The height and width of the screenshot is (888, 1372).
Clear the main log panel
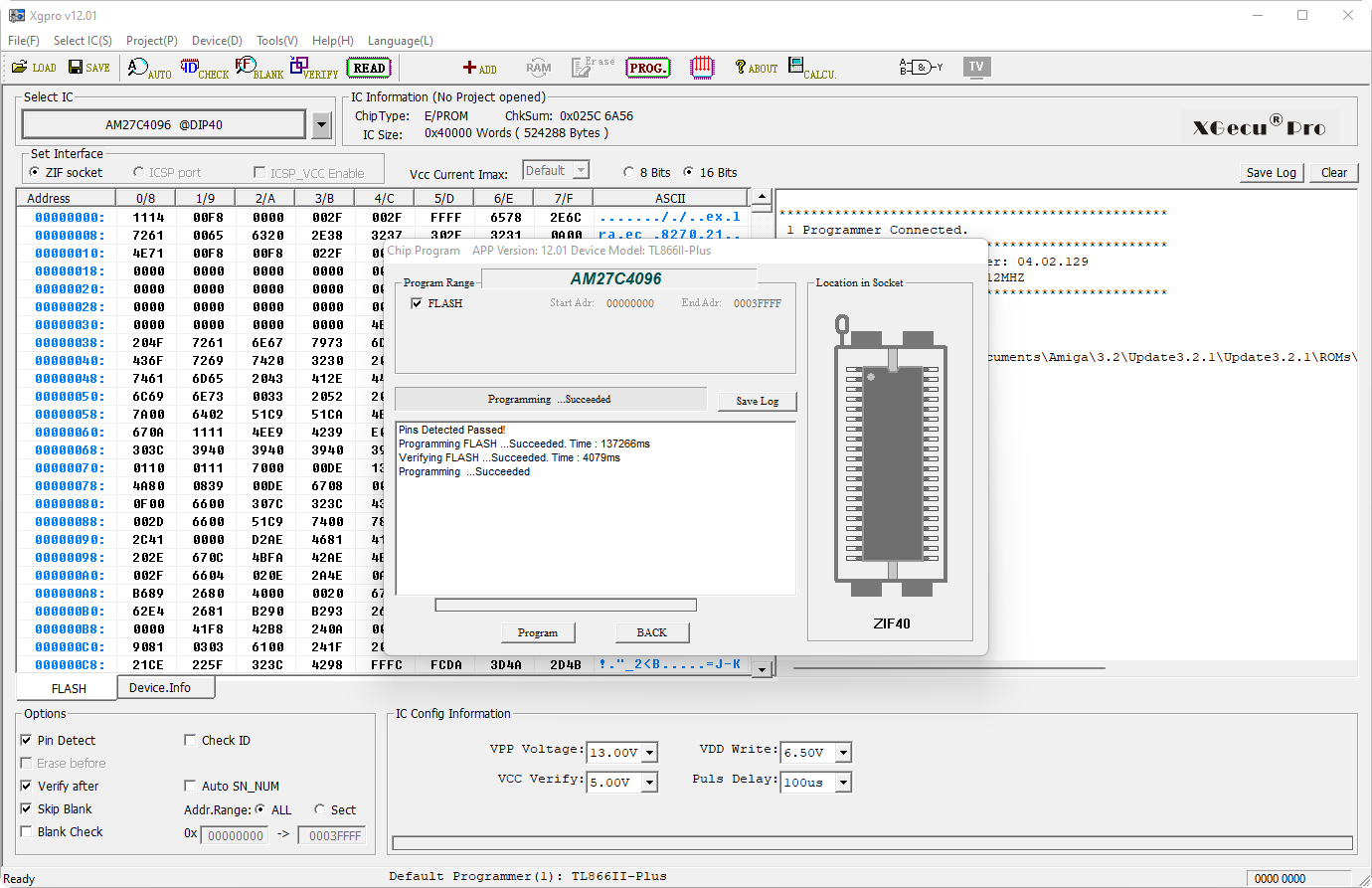(1334, 172)
